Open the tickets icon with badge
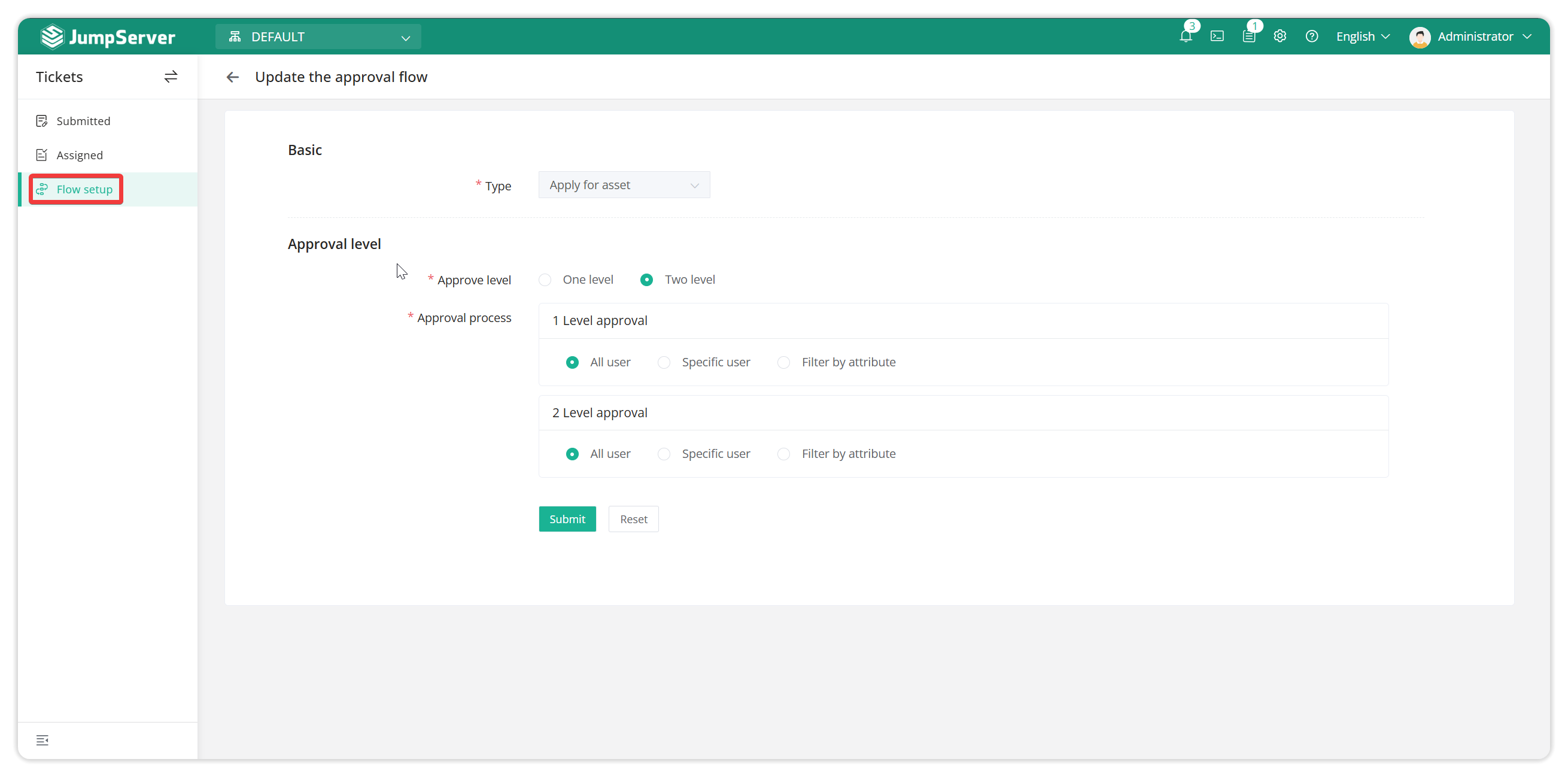The height and width of the screenshot is (771, 1568). pos(1248,37)
